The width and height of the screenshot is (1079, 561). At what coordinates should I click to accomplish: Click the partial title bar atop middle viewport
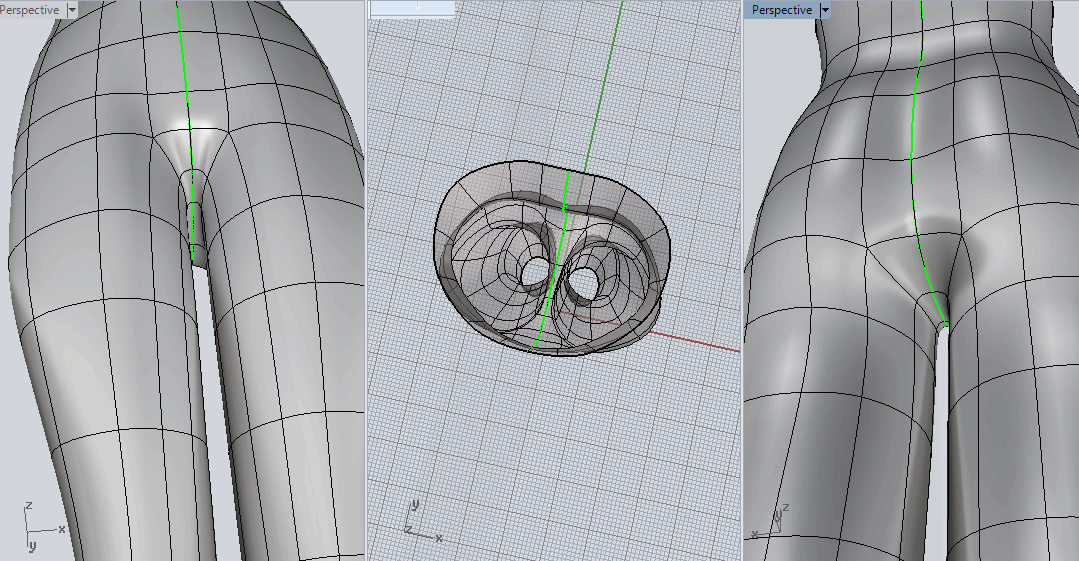[412, 8]
